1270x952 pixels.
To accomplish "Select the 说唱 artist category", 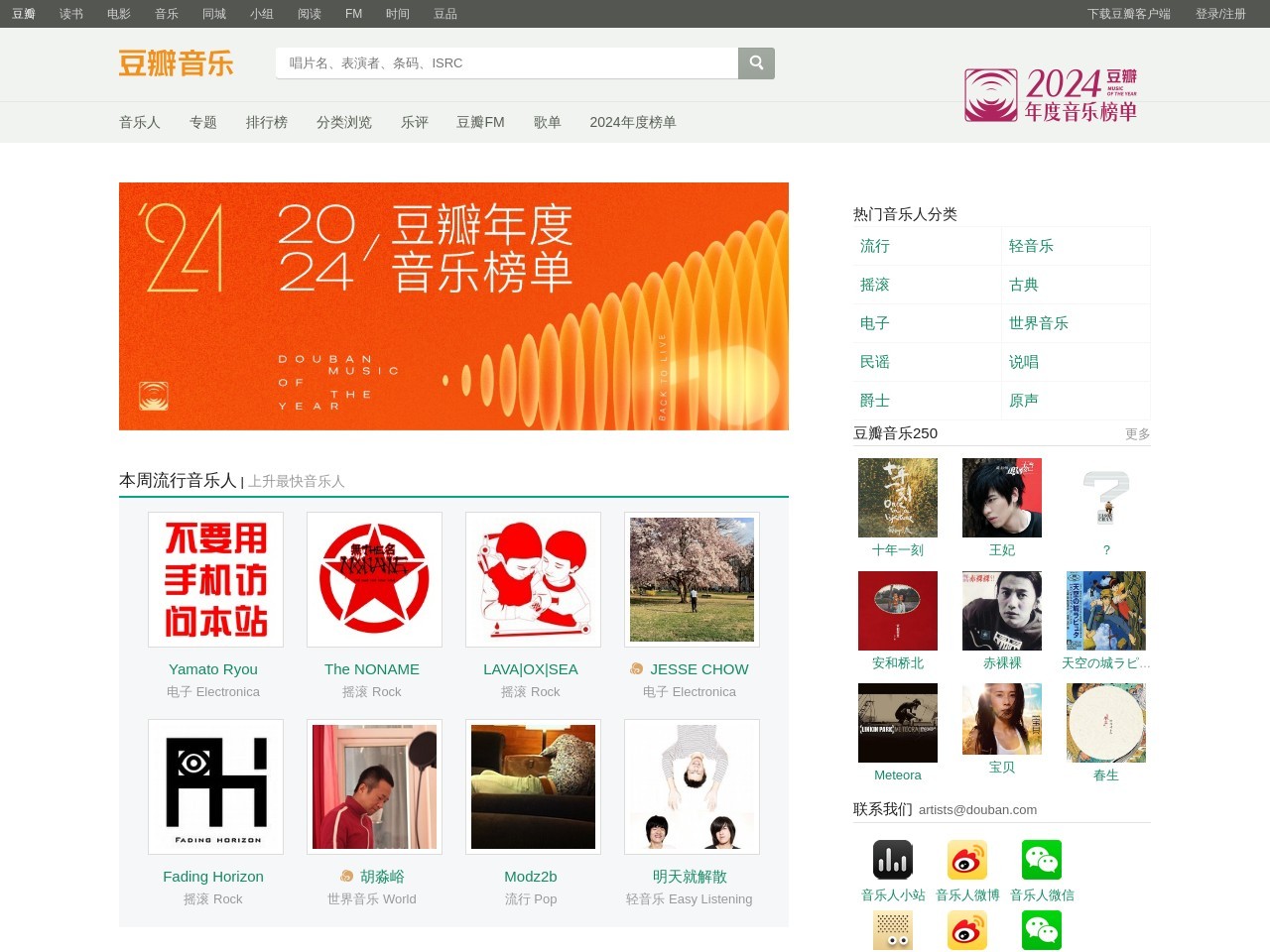I will (1024, 362).
